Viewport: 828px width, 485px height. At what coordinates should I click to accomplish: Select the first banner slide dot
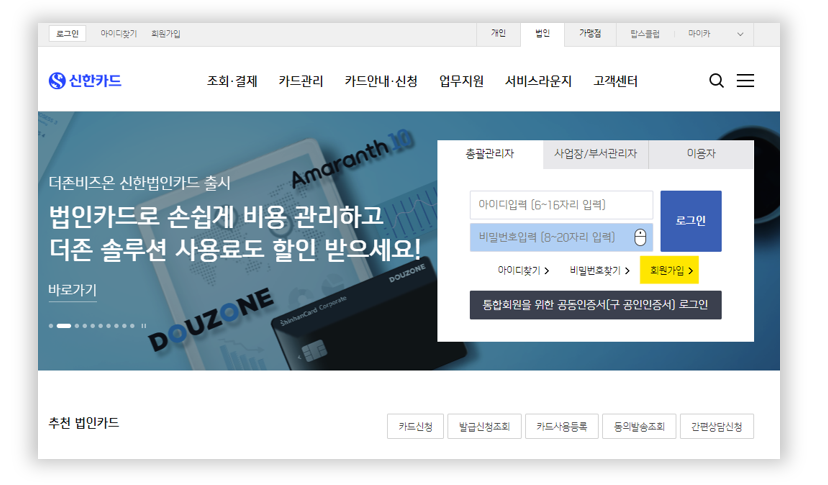51,326
